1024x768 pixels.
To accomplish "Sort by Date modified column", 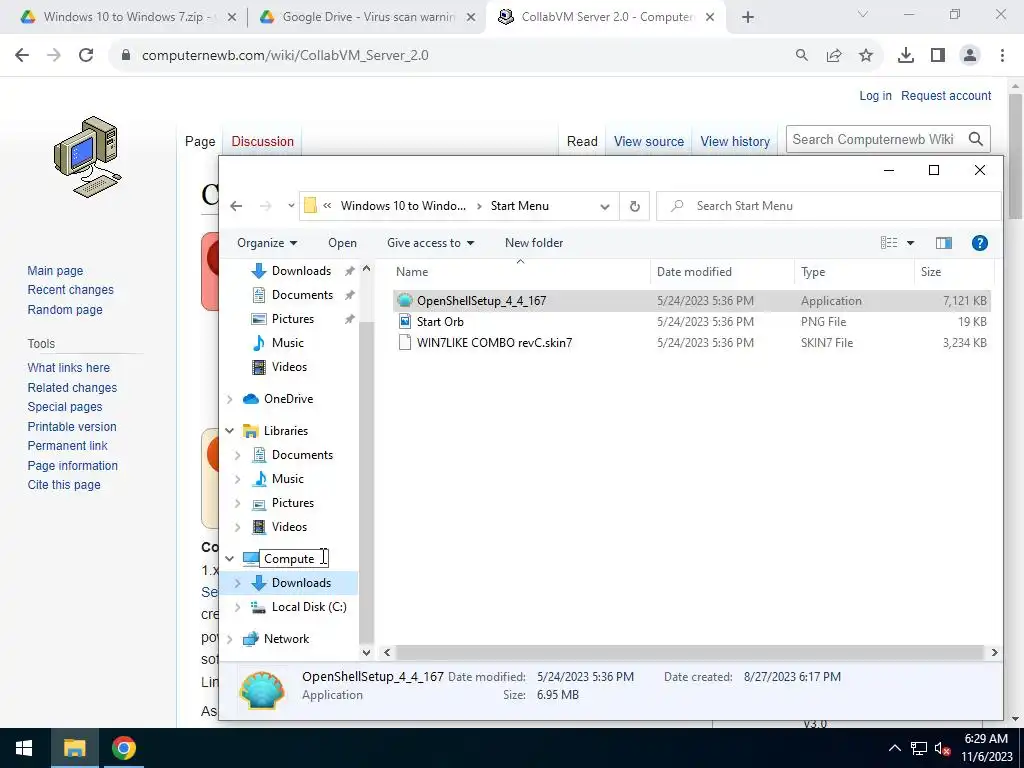I will point(722,272).
